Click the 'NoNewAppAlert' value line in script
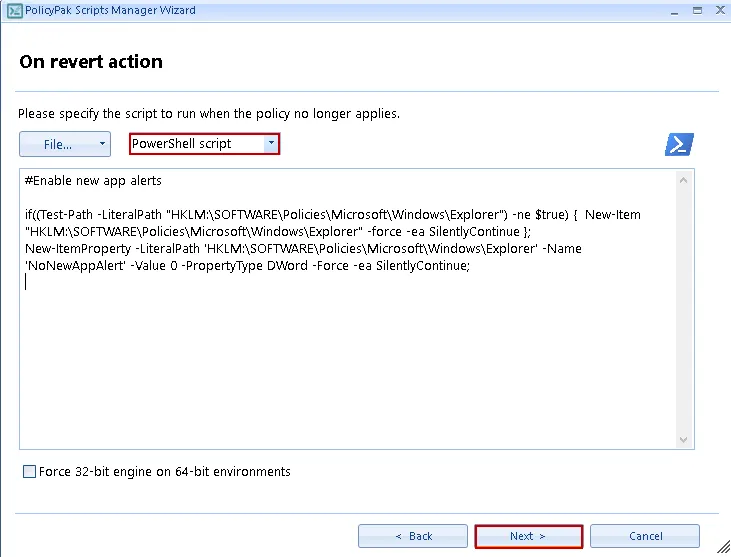The image size is (731, 557). point(248,266)
